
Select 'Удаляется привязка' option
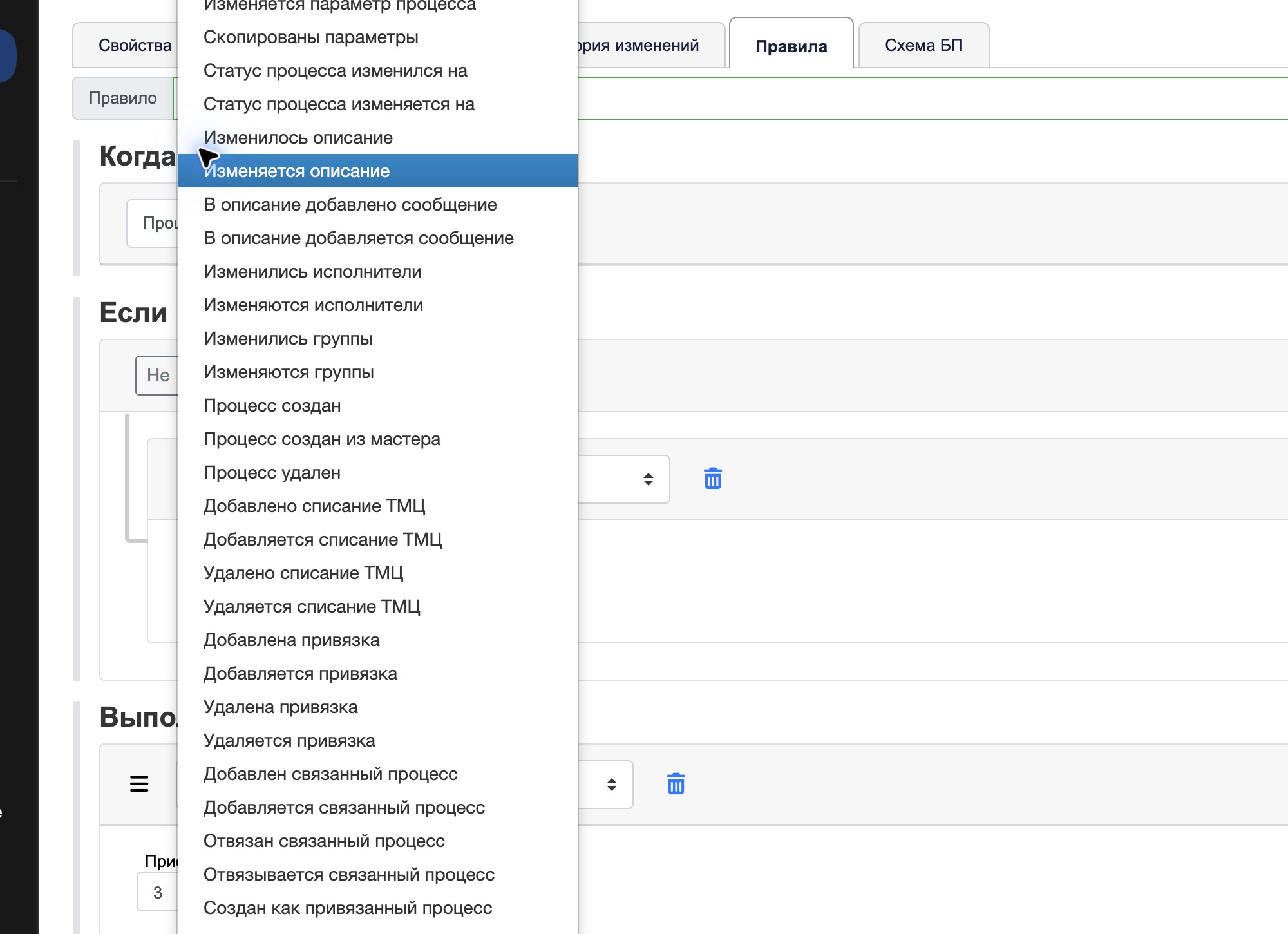[x=377, y=740]
